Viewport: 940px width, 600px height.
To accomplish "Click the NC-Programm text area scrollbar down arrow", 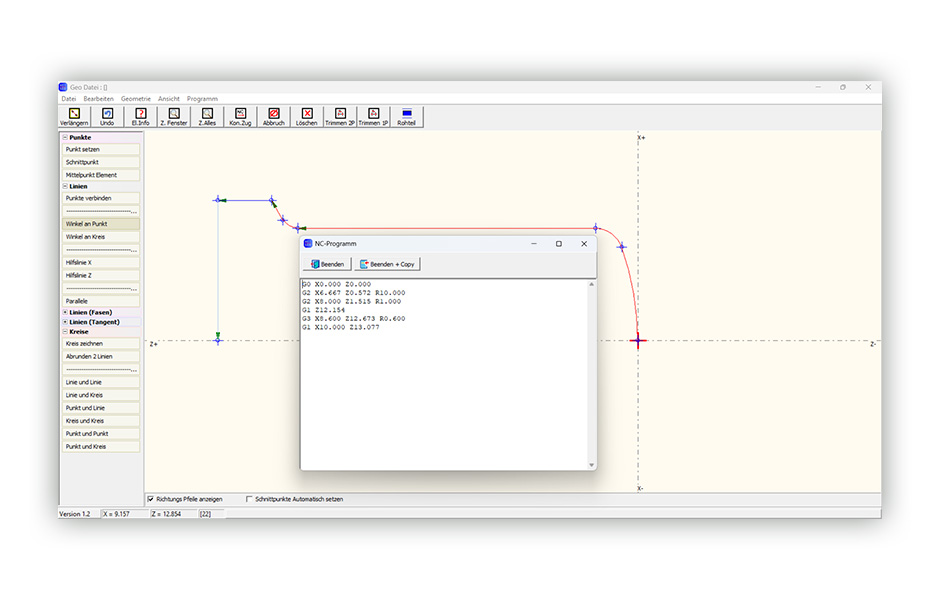I will [x=592, y=465].
